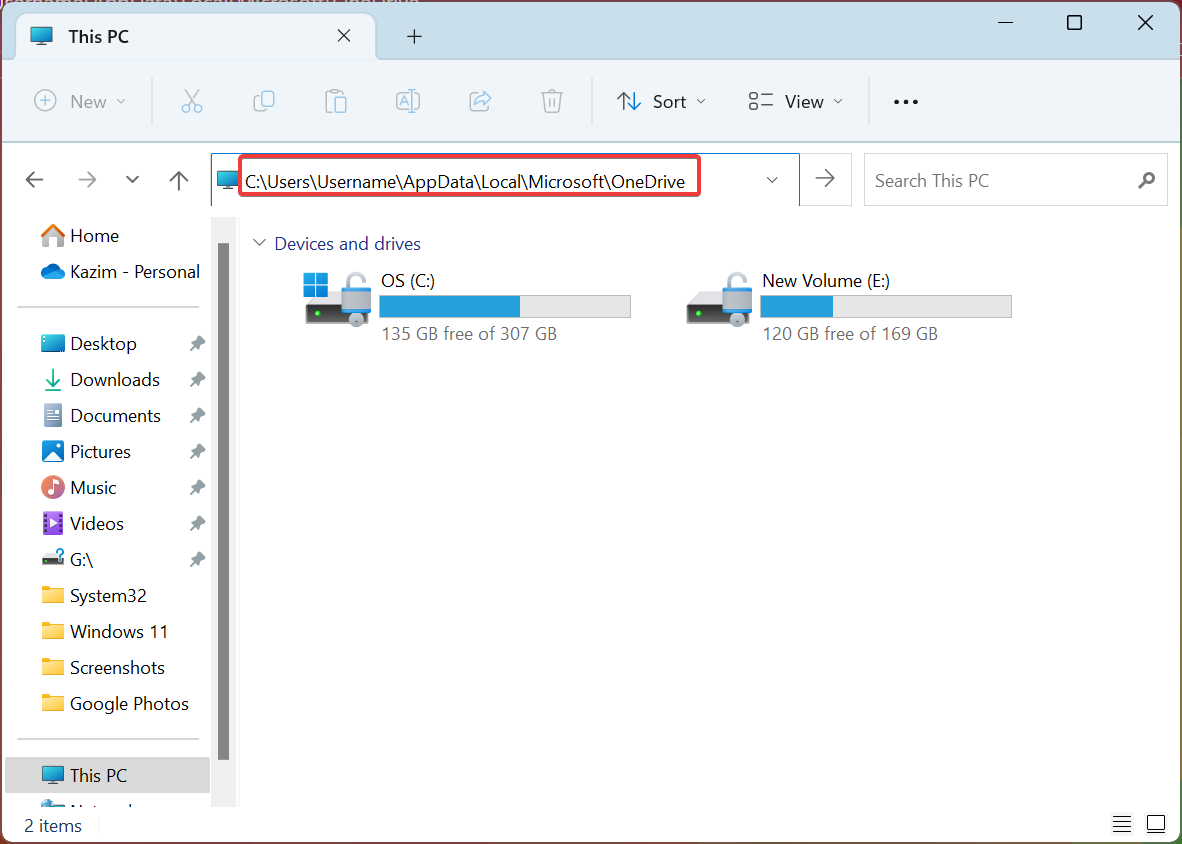Screen dimensions: 1182x844
Task: Open Pictures in the navigation pane
Action: [85, 451]
